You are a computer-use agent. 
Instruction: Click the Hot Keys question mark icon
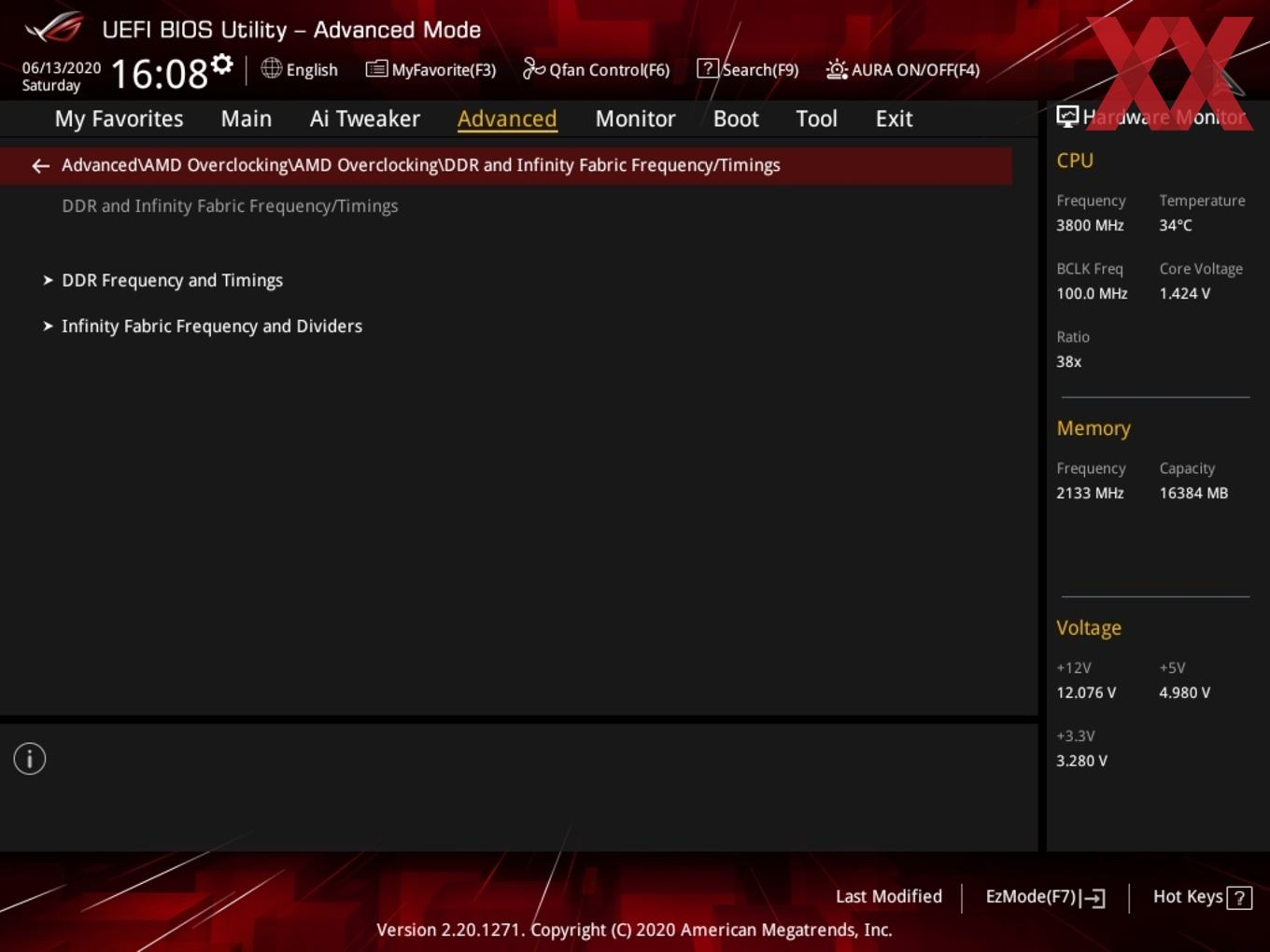click(x=1239, y=898)
